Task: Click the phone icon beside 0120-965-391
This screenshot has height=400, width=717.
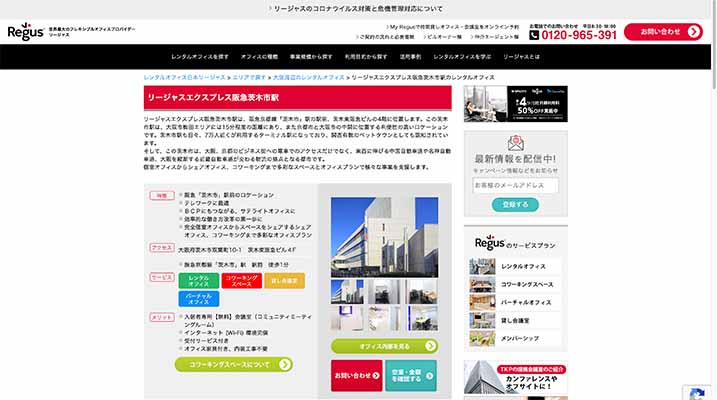Action: (534, 35)
